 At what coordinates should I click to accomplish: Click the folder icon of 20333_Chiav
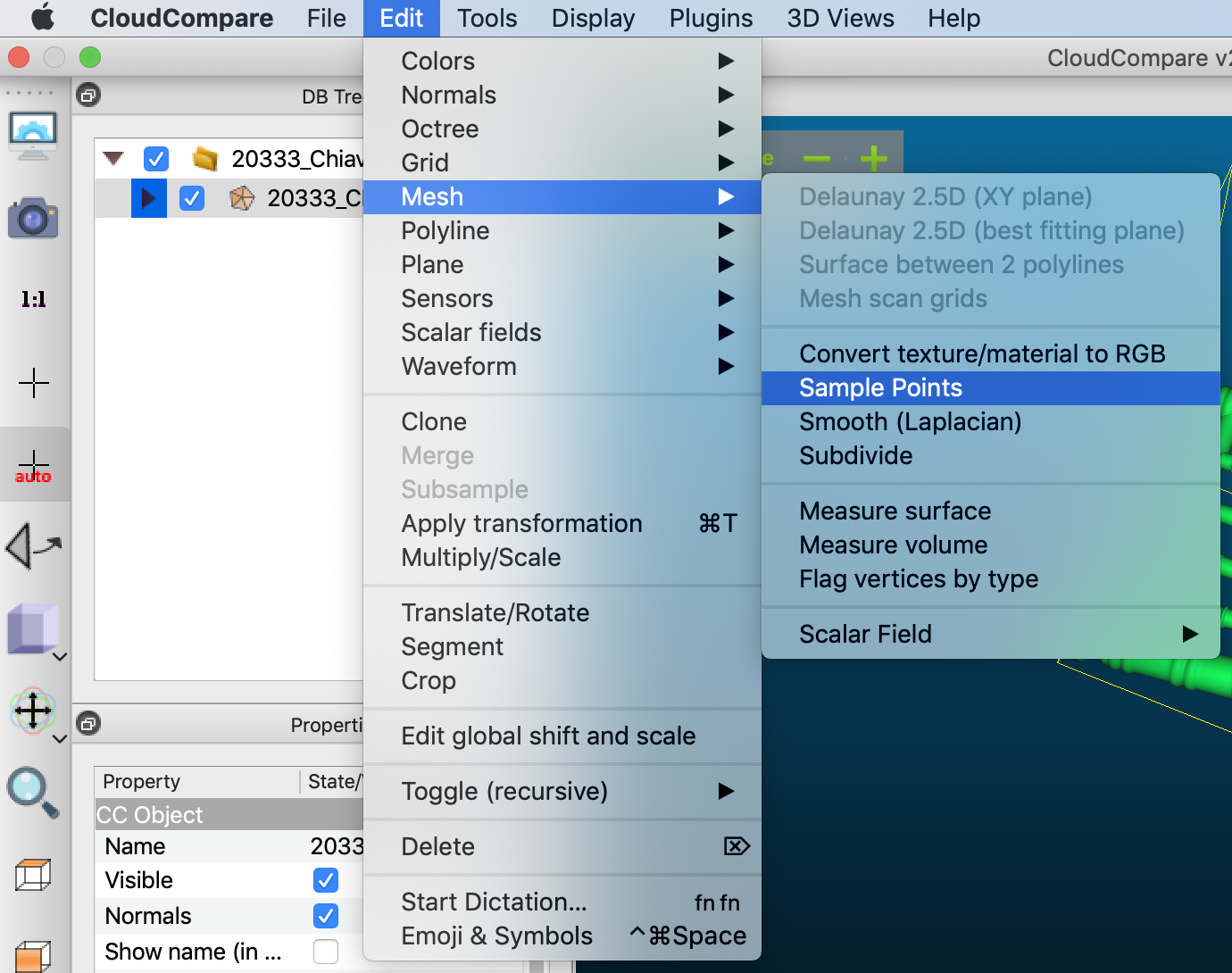(205, 159)
